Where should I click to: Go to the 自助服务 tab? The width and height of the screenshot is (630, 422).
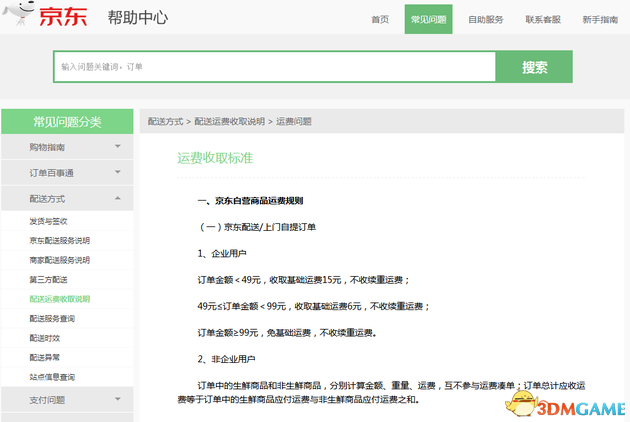(x=485, y=19)
